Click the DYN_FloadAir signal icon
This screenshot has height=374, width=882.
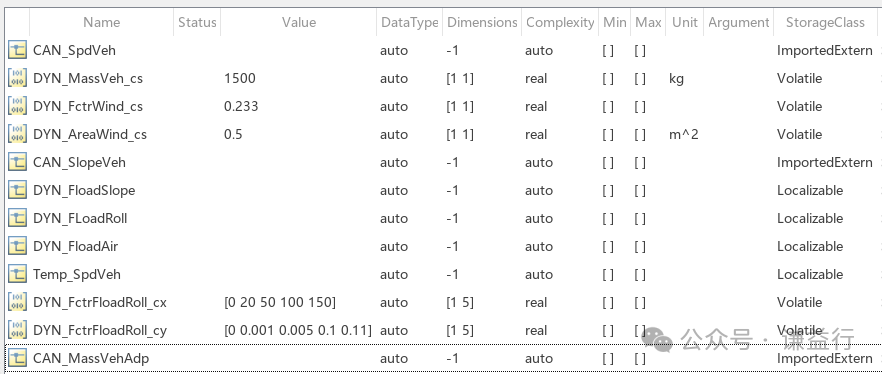pyautogui.click(x=17, y=246)
